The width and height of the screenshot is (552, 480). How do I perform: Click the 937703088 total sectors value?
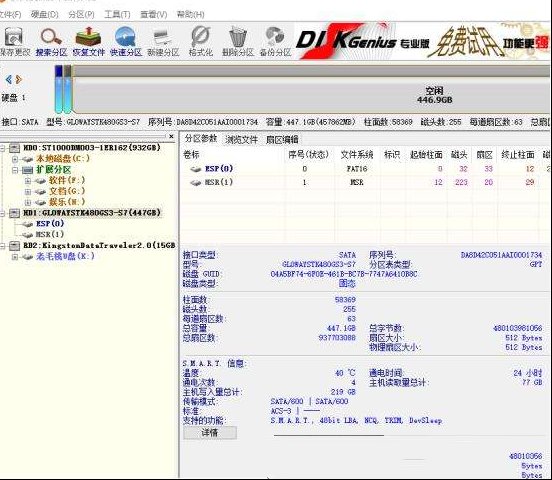[337, 338]
